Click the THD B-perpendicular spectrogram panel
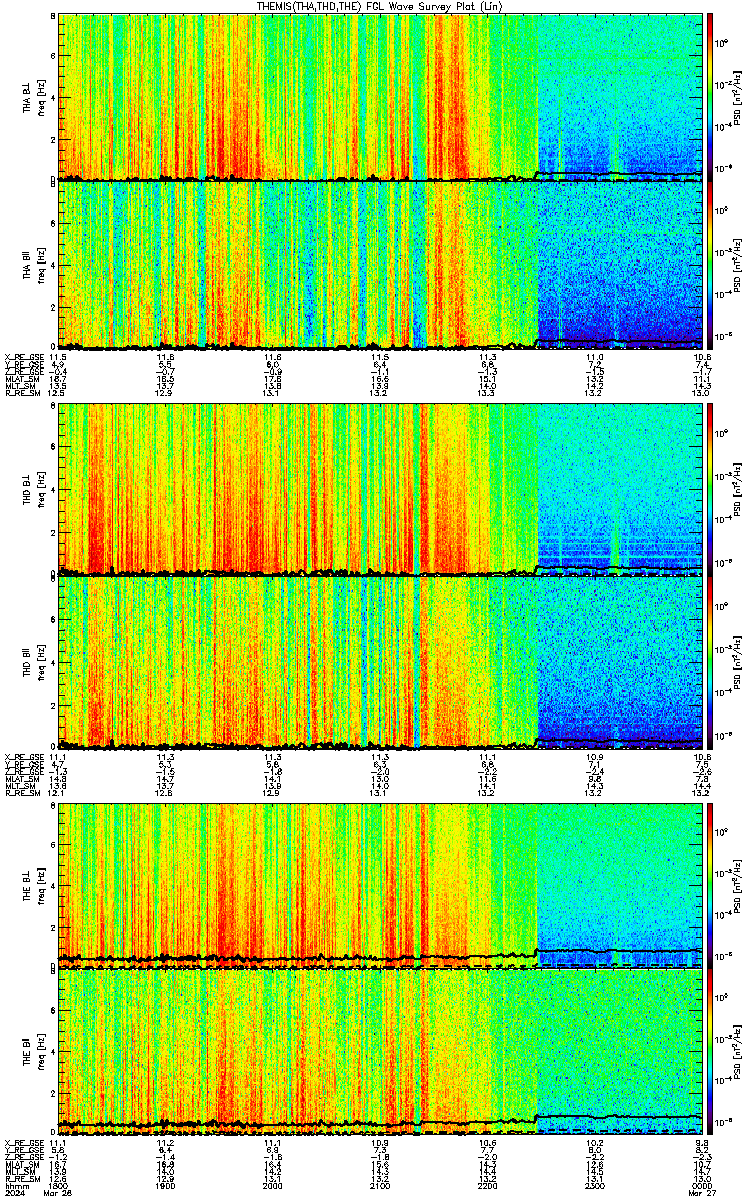The height and width of the screenshot is (1200, 750). [380, 490]
